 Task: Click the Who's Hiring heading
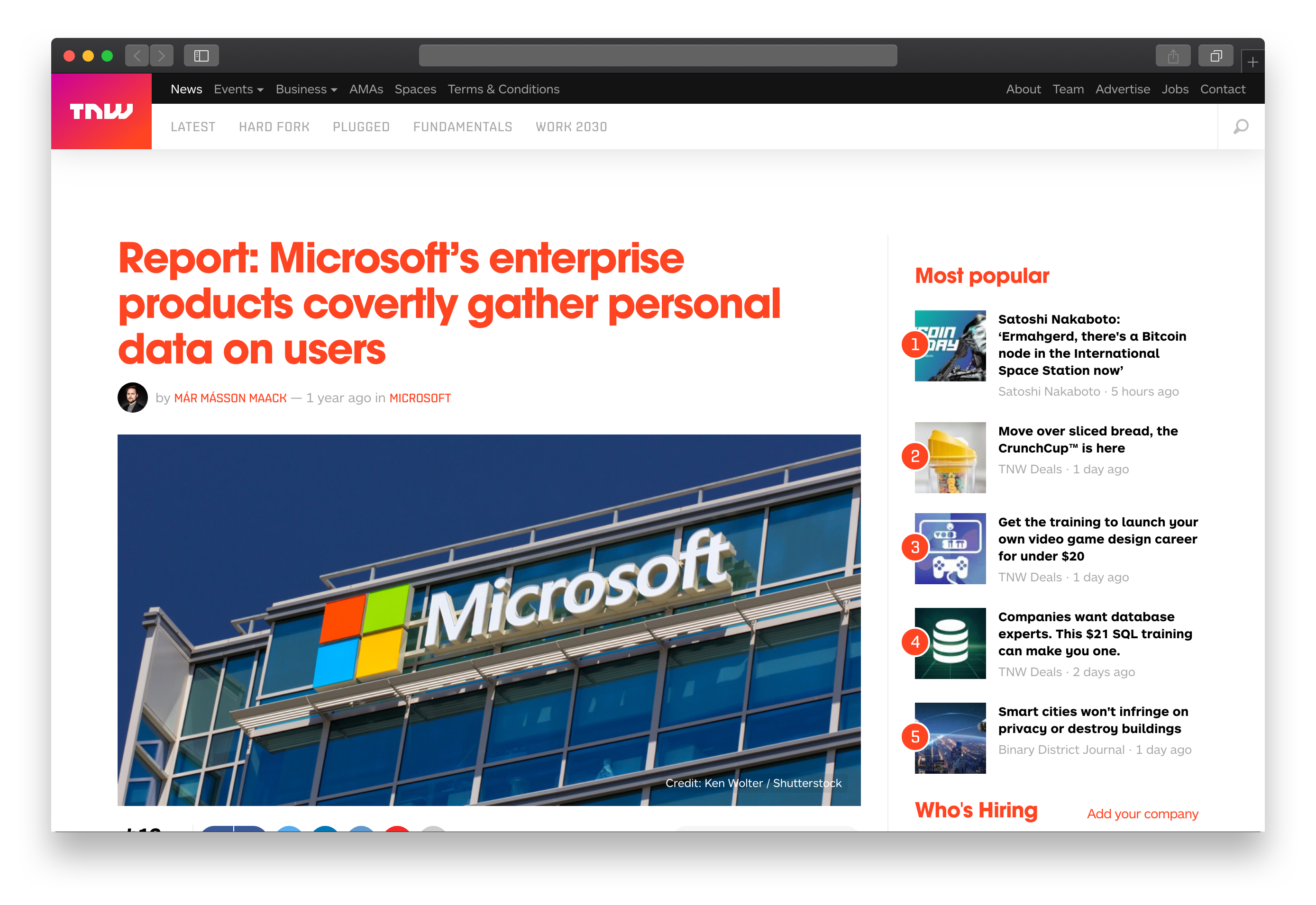tap(976, 810)
